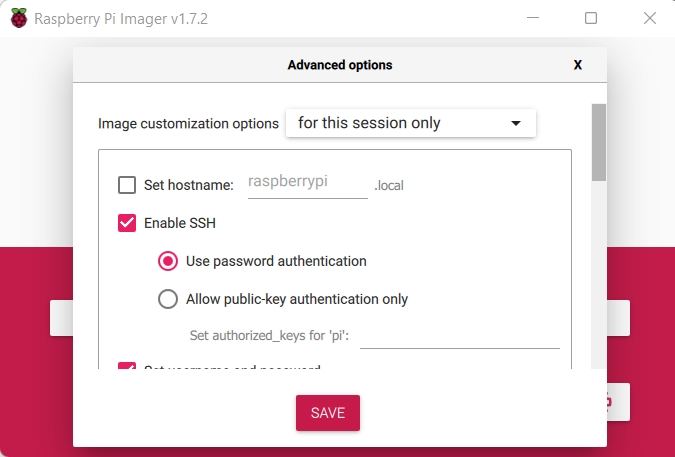The width and height of the screenshot is (675, 457).
Task: Click the Advanced options title header
Action: 340,65
